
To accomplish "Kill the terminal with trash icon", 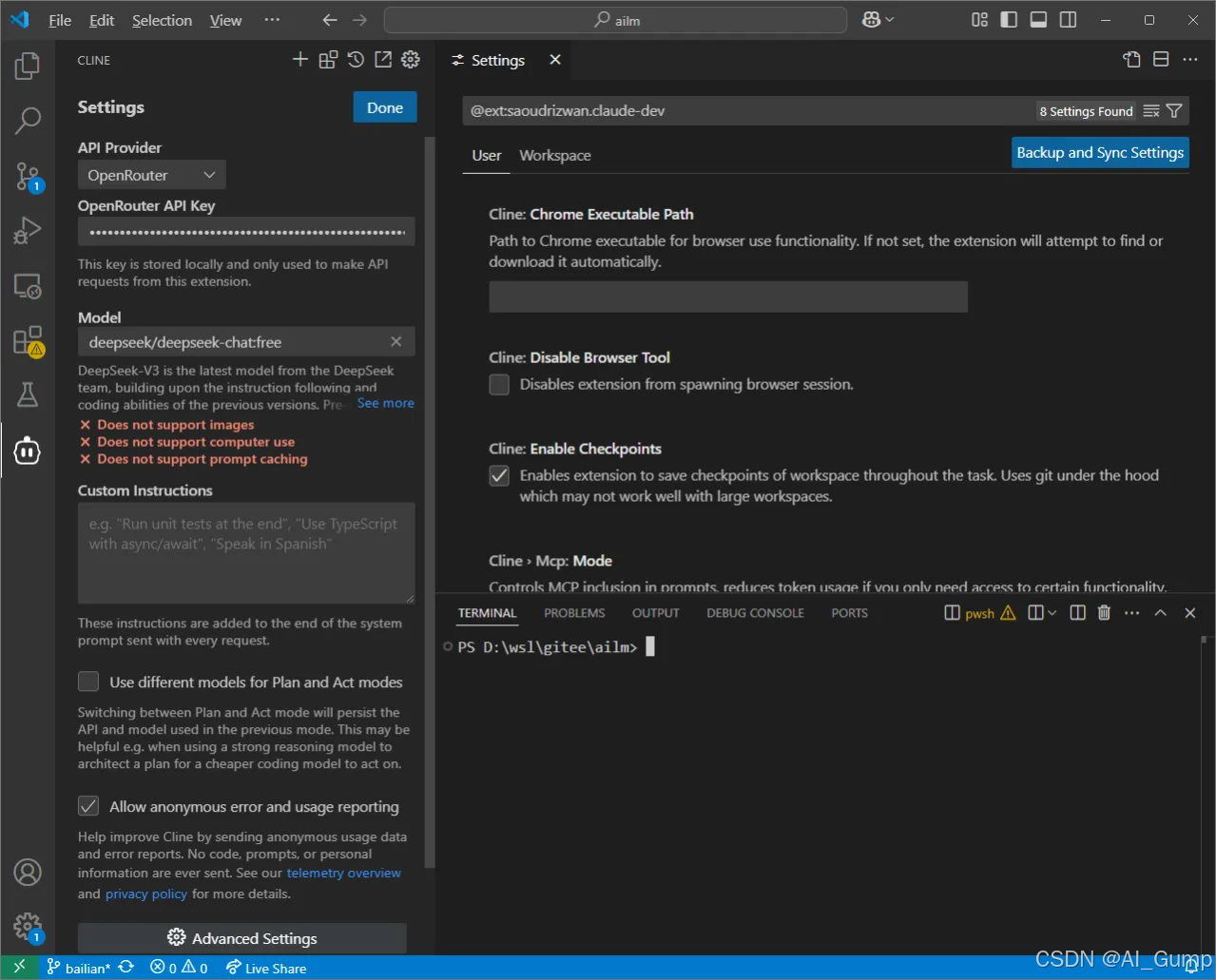I will point(1104,613).
